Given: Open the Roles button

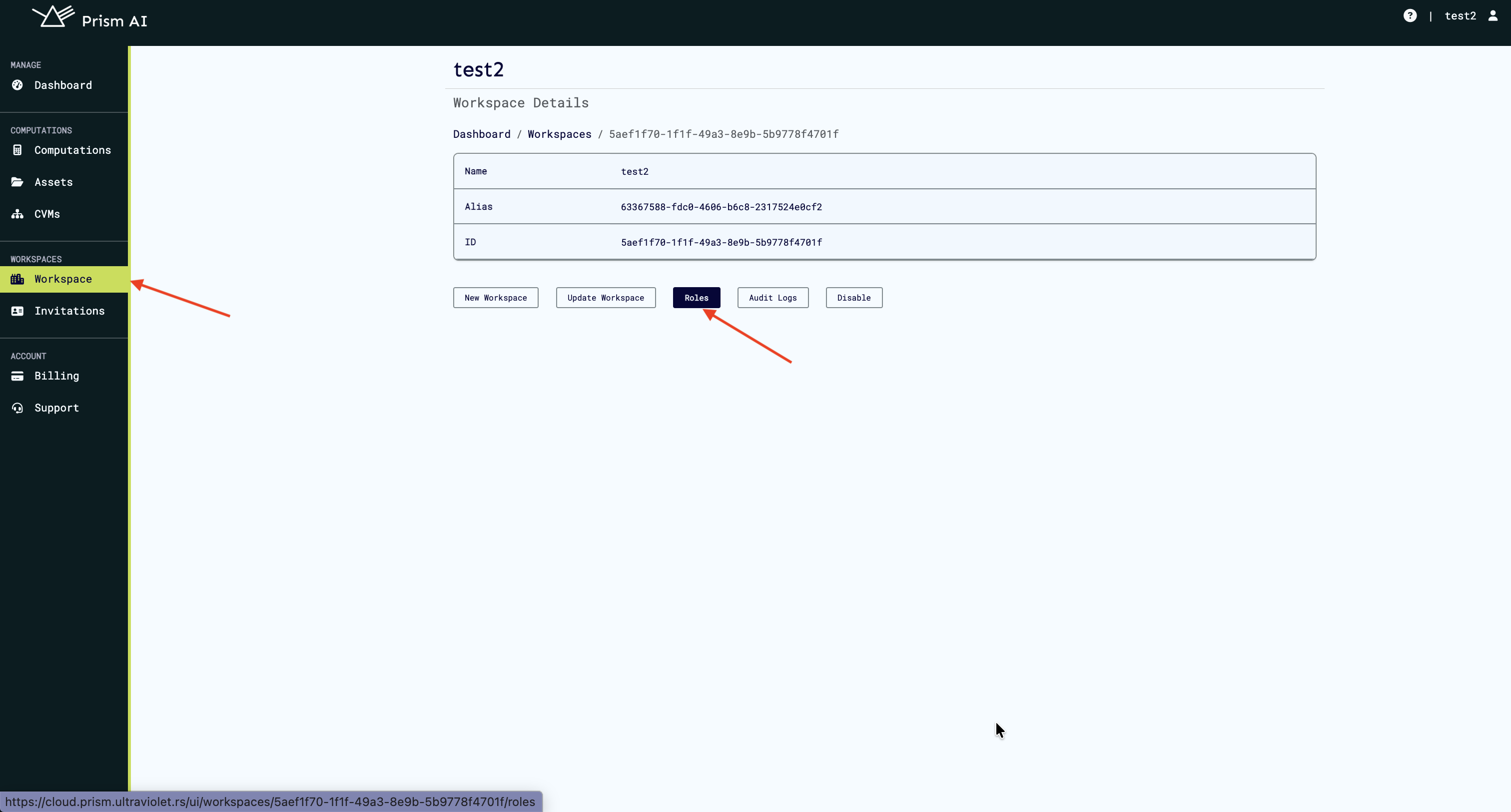Looking at the screenshot, I should click(x=696, y=298).
